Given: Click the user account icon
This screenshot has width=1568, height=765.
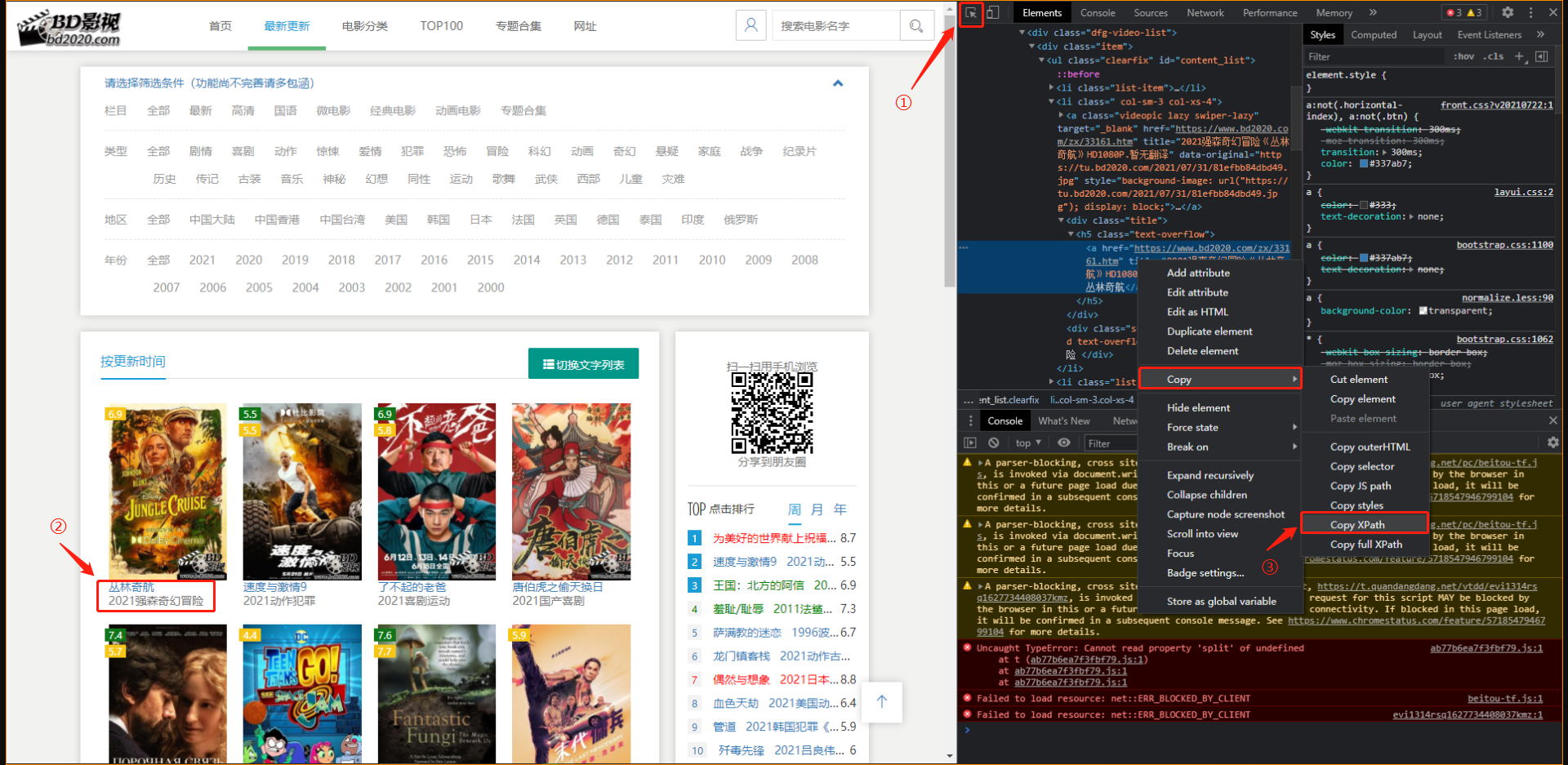Looking at the screenshot, I should tap(751, 25).
